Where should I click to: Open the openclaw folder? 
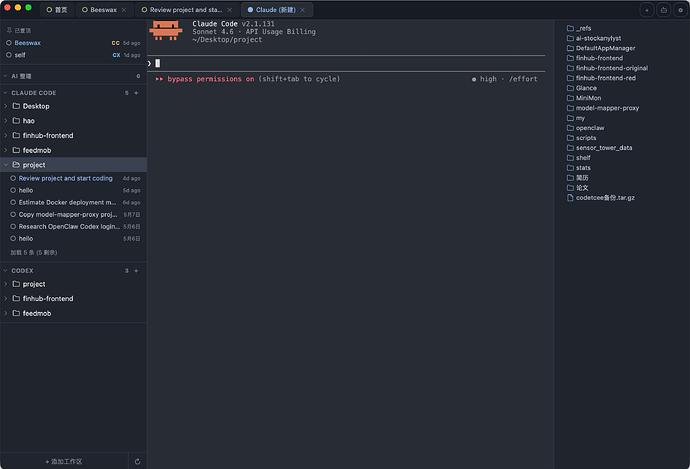pos(586,128)
